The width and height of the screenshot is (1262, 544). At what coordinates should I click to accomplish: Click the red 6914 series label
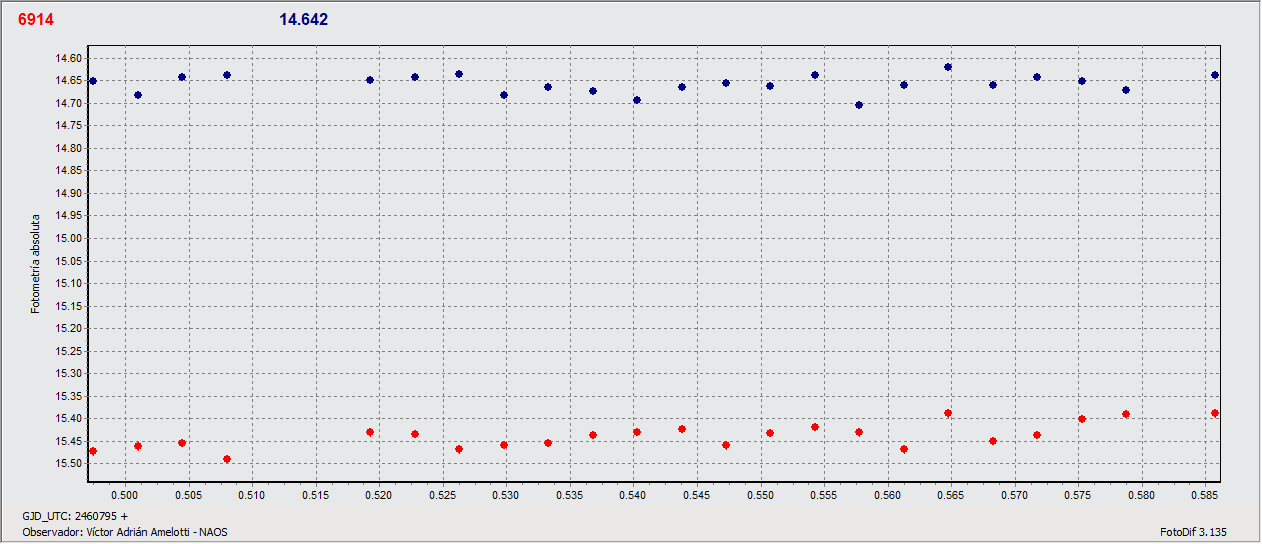coord(37,20)
